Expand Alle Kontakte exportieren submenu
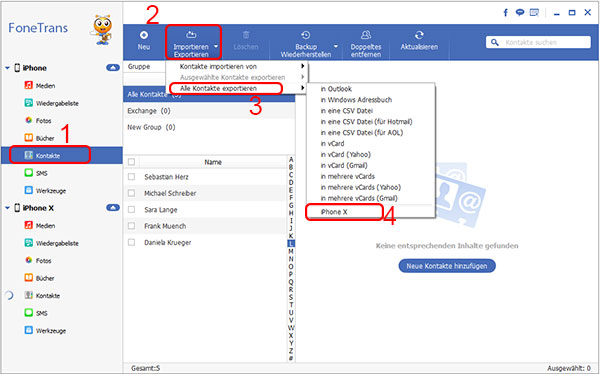The width and height of the screenshot is (600, 374). point(237,88)
